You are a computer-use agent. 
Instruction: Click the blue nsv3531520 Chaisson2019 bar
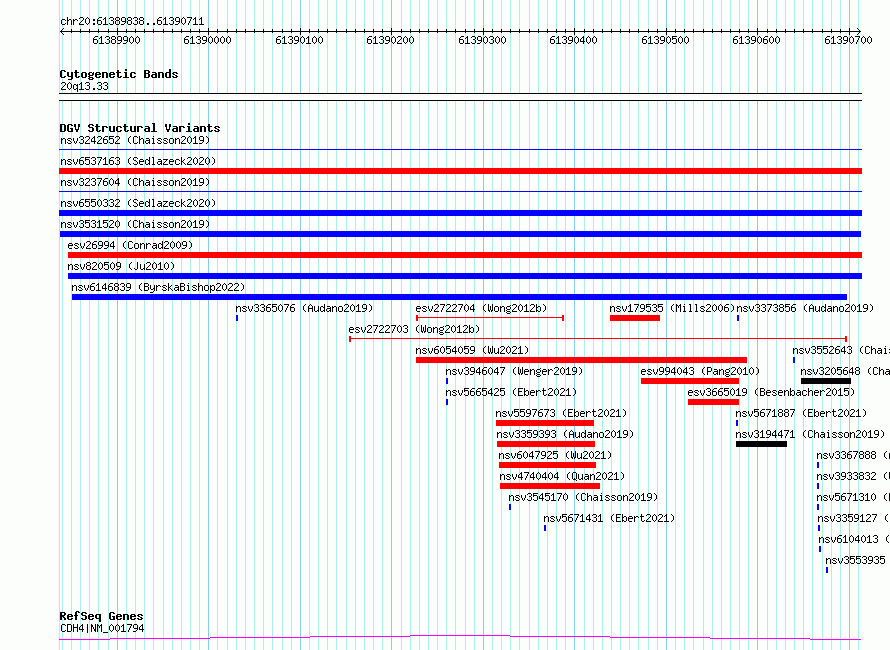click(x=460, y=234)
